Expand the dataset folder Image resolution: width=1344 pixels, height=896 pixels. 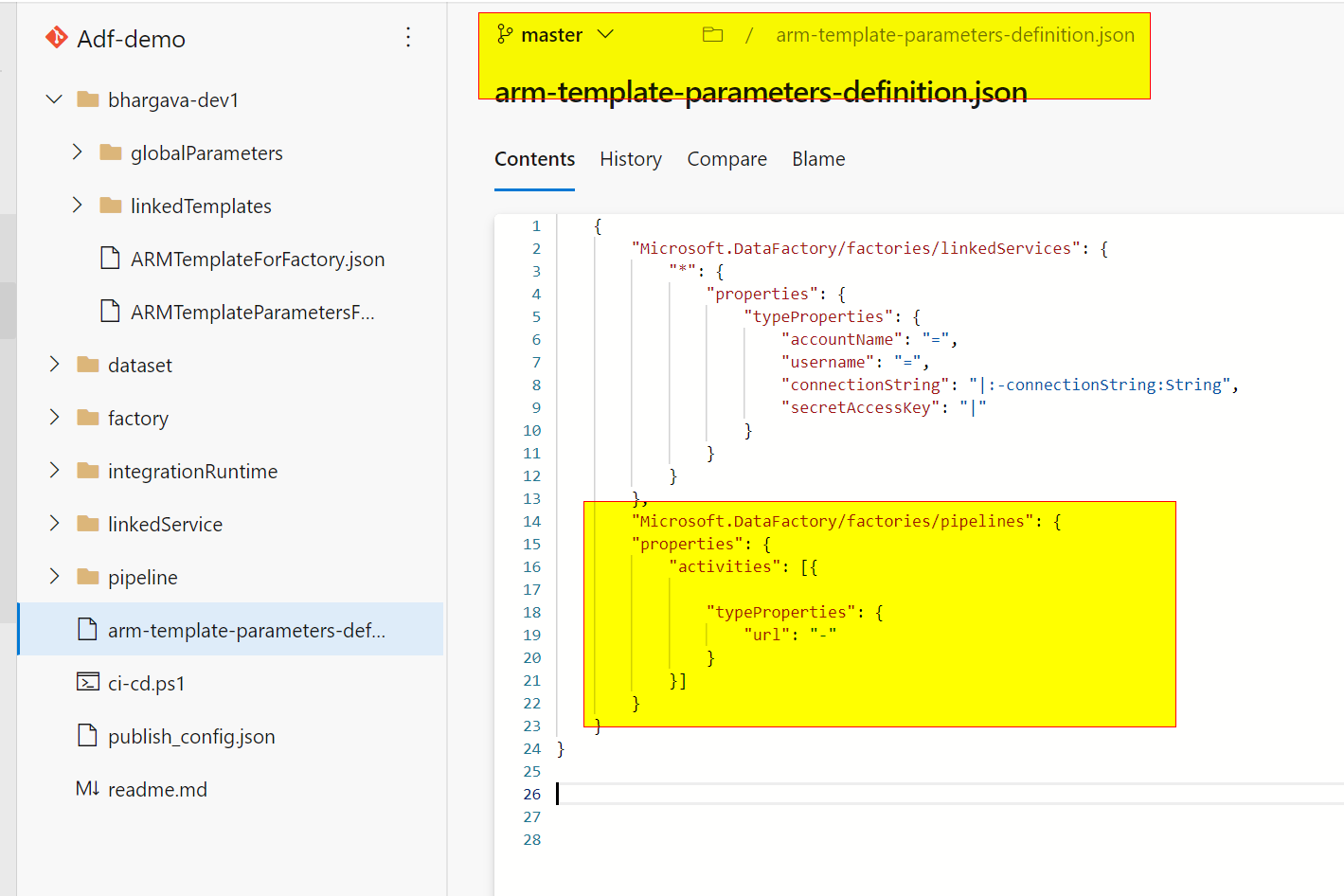(55, 364)
